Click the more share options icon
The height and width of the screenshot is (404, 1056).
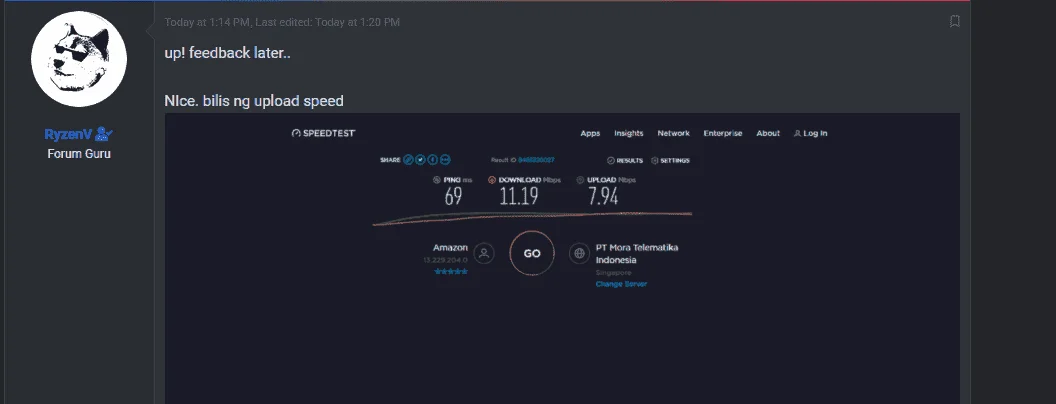[445, 160]
